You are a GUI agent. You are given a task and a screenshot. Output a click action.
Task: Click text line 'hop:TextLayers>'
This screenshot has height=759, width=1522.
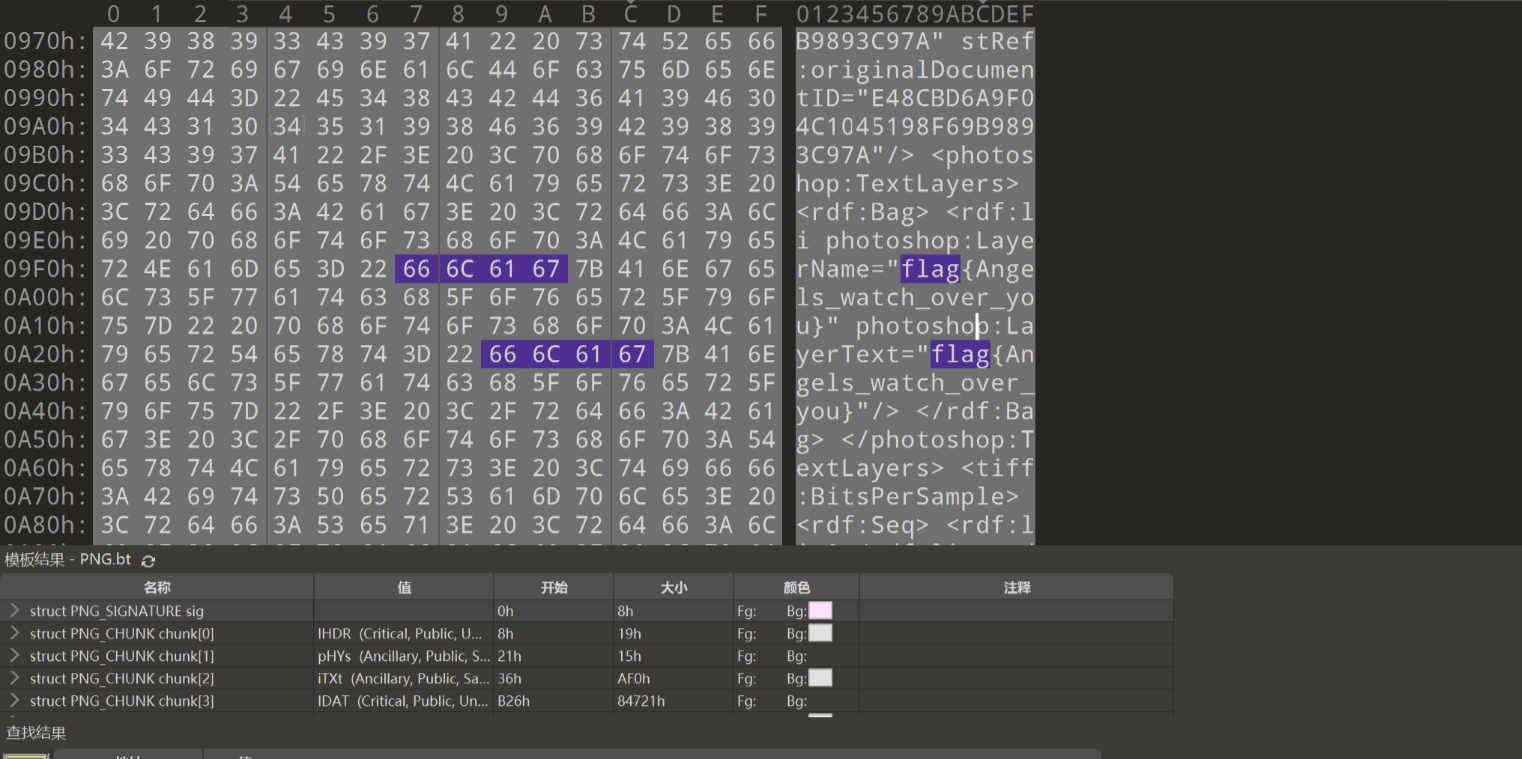tap(907, 184)
